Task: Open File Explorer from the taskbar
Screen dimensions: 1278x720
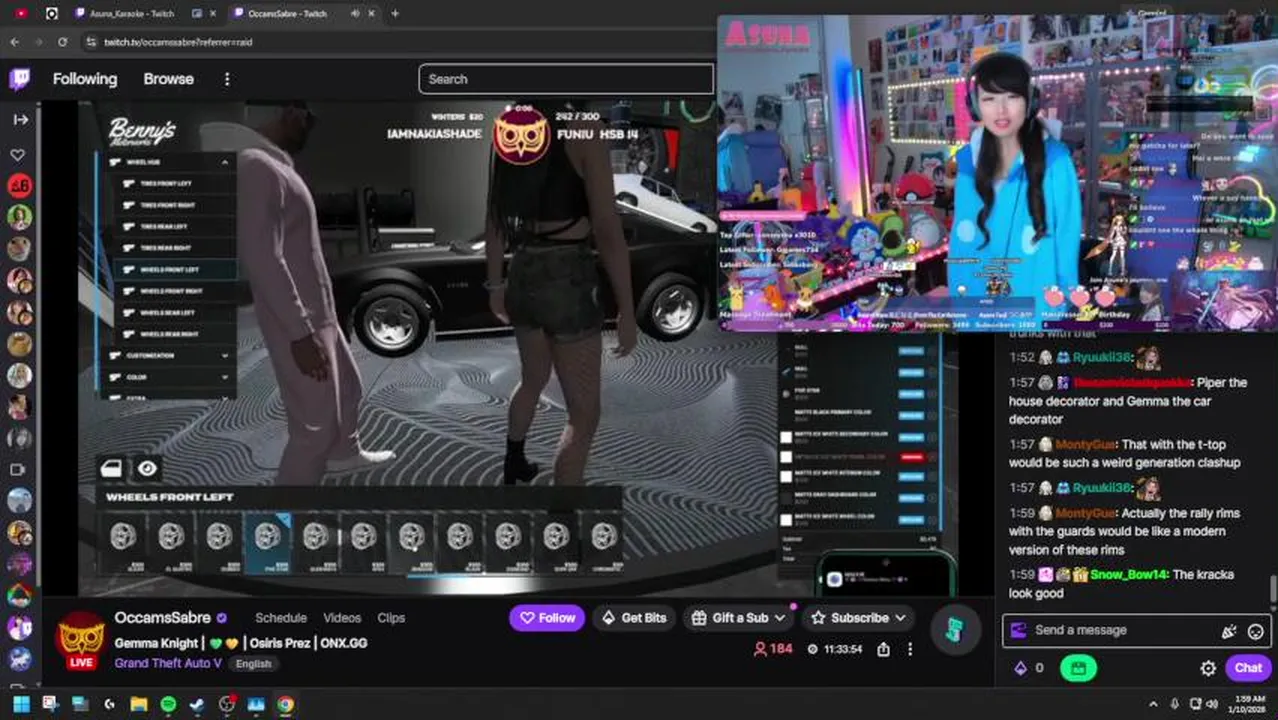Action: 139,704
